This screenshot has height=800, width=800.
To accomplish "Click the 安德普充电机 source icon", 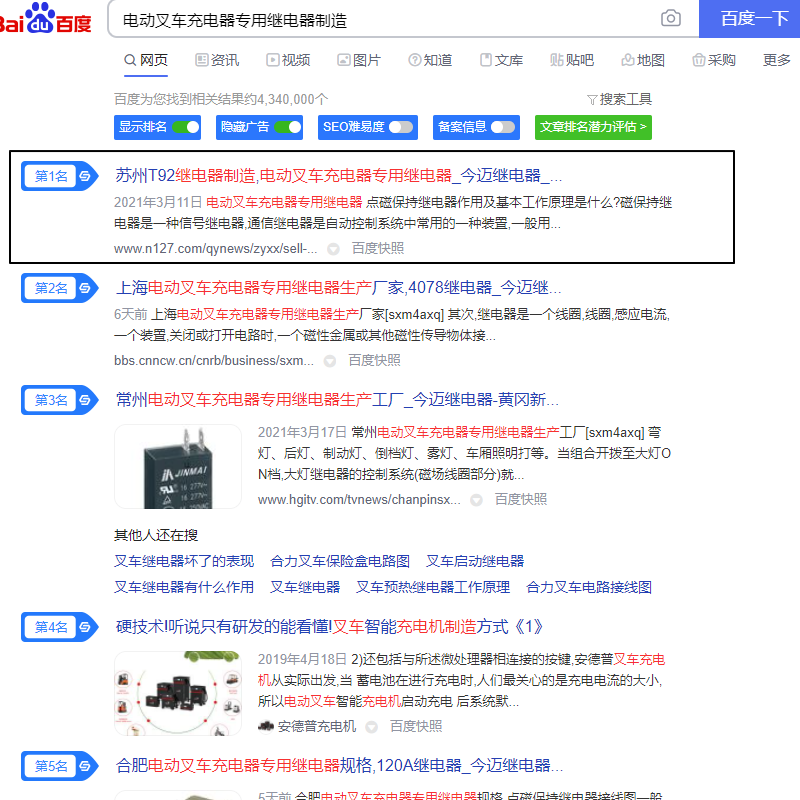I will pos(266,726).
